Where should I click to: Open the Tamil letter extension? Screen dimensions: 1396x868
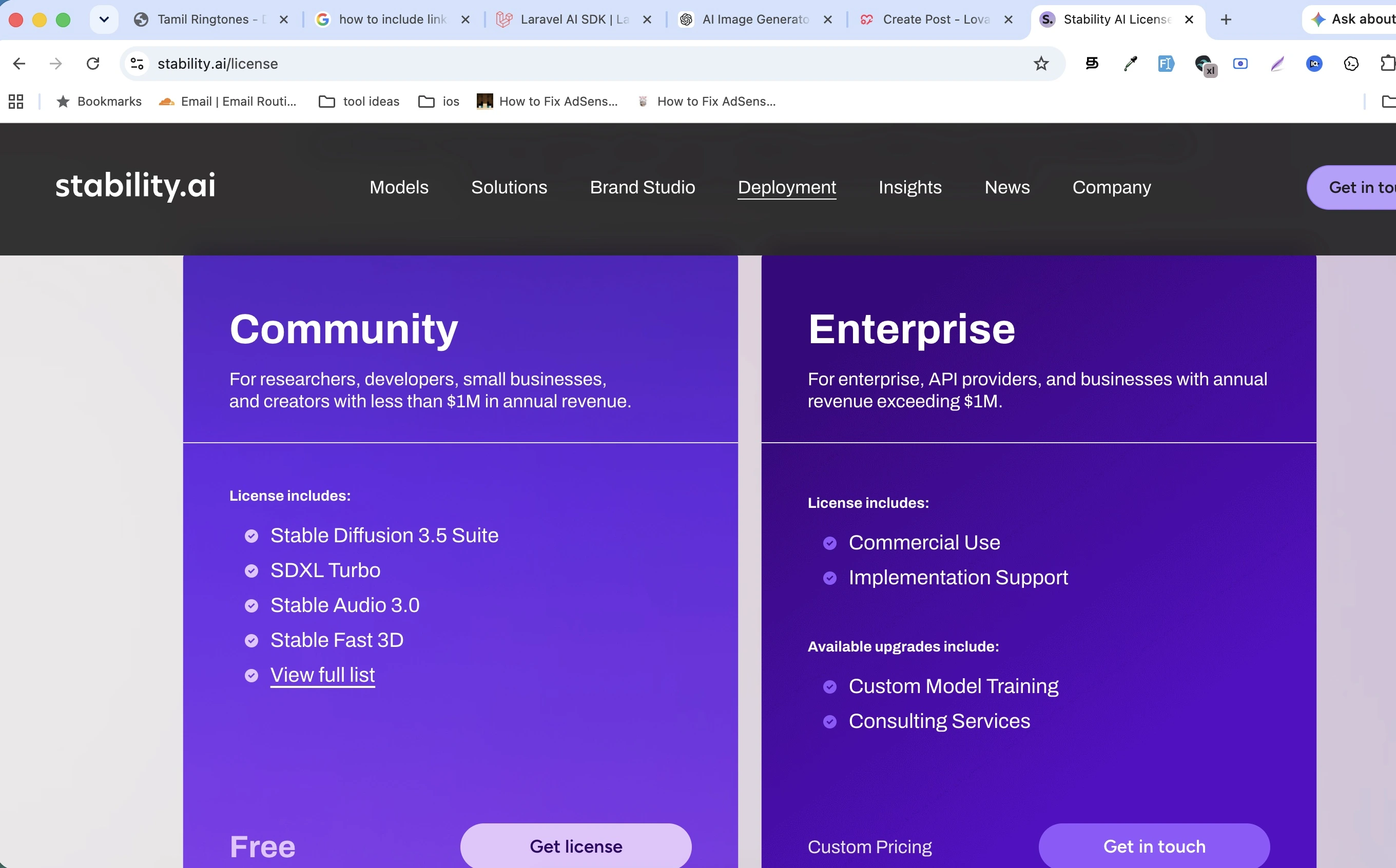click(1092, 64)
